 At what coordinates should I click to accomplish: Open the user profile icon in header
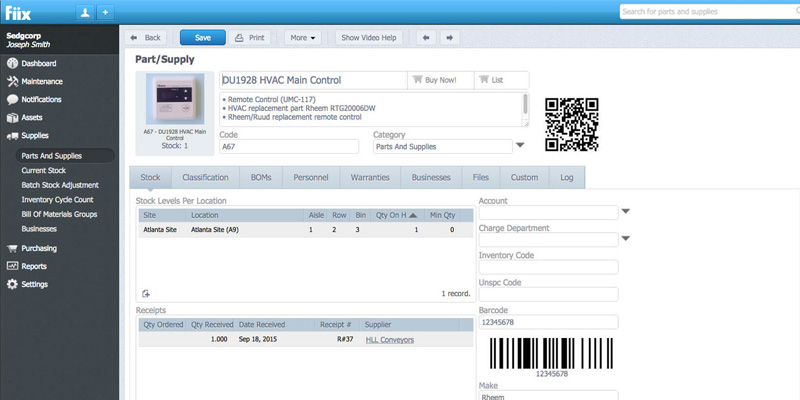(85, 12)
